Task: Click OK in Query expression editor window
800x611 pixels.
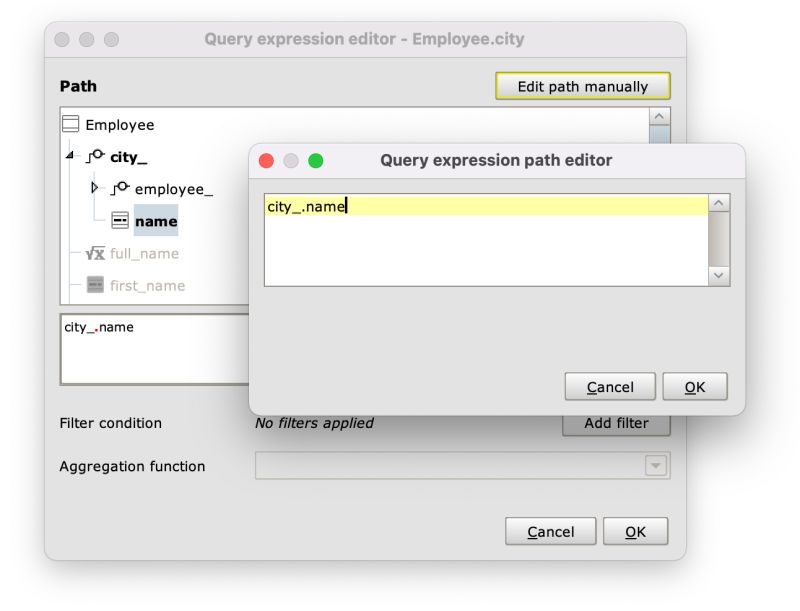Action: click(635, 531)
